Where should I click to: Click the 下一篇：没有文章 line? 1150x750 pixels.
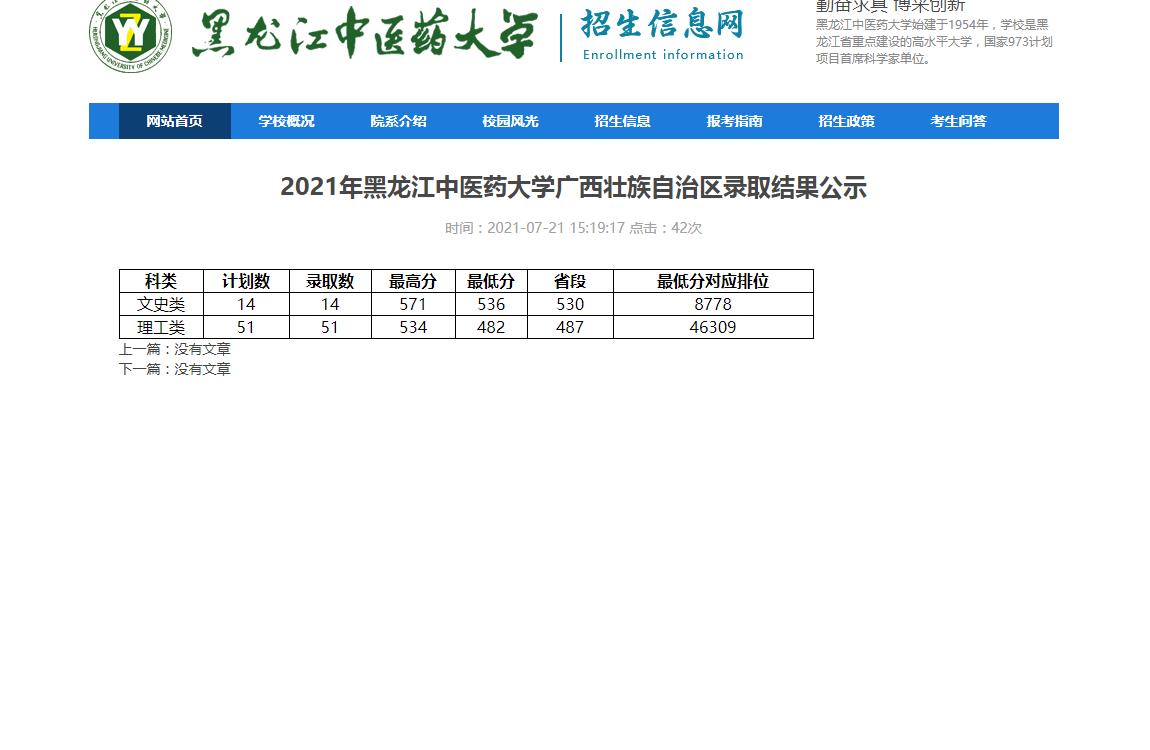tap(175, 369)
